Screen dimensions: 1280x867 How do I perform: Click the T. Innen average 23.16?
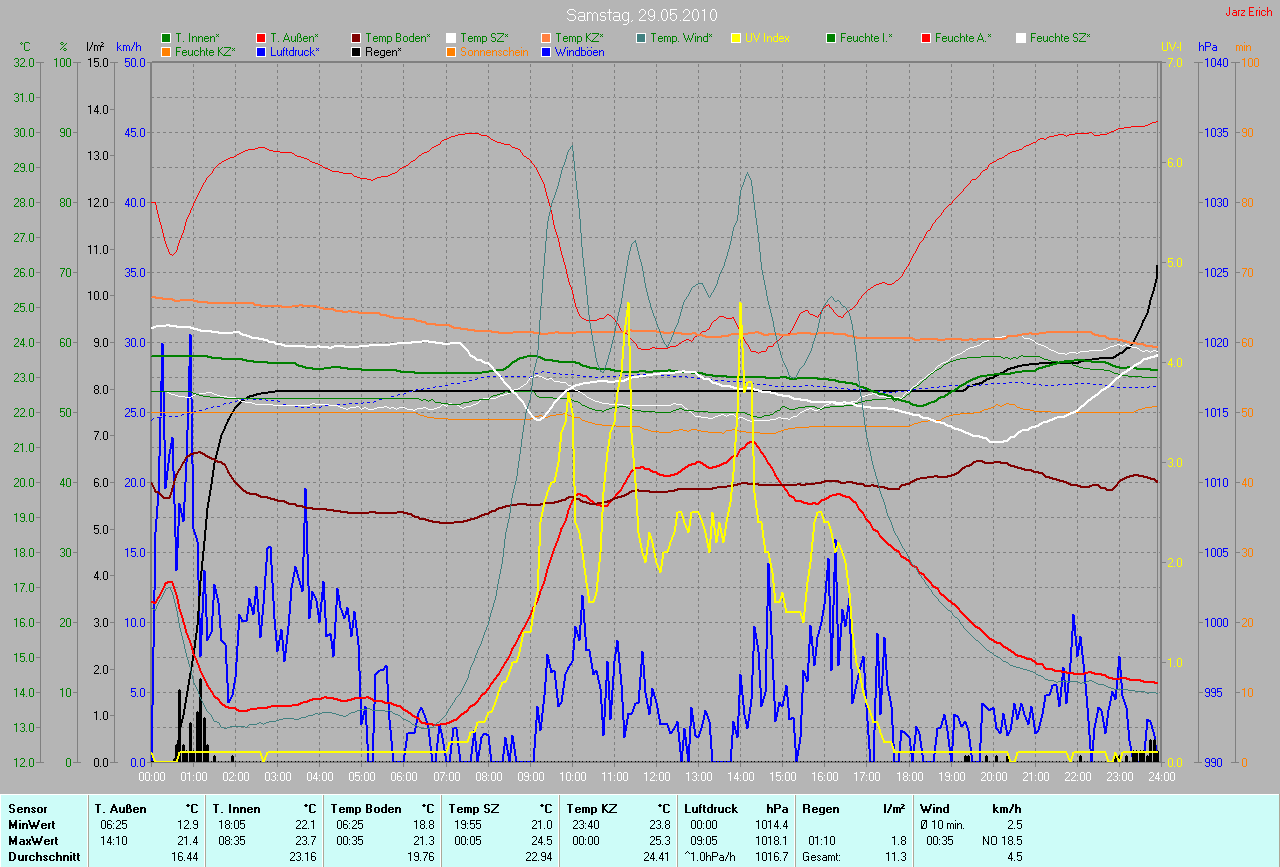[302, 857]
